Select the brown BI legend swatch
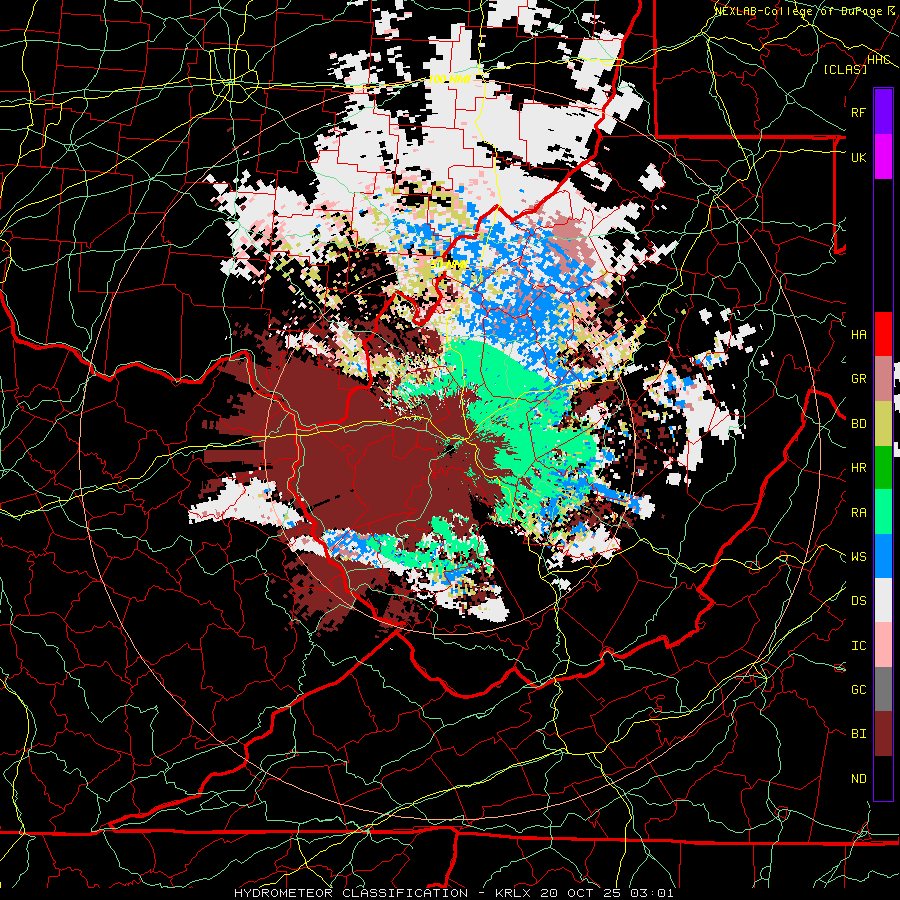Viewport: 900px width, 900px height. (x=883, y=734)
